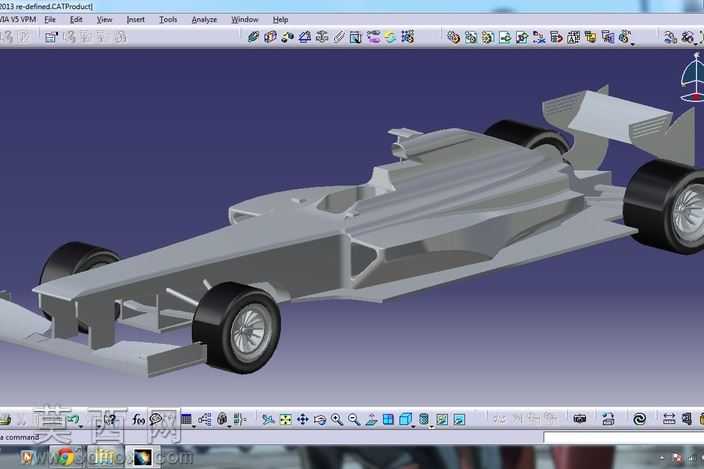The height and width of the screenshot is (469, 704).
Task: Insert a new Part via toolbar icon
Action: [x=488, y=38]
